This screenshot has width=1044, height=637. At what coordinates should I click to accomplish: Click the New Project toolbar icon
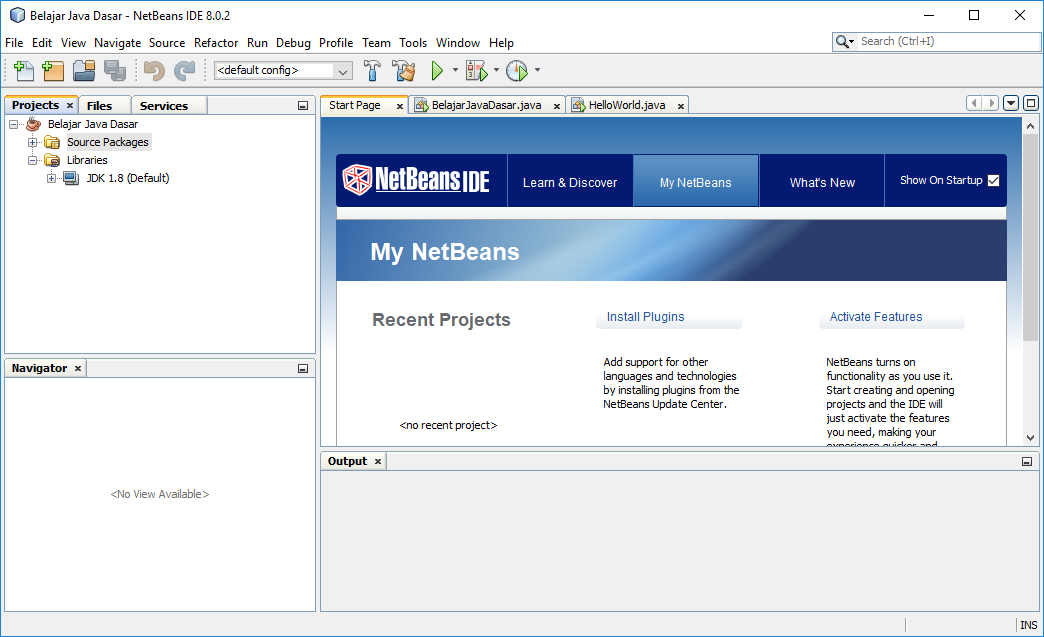[53, 70]
